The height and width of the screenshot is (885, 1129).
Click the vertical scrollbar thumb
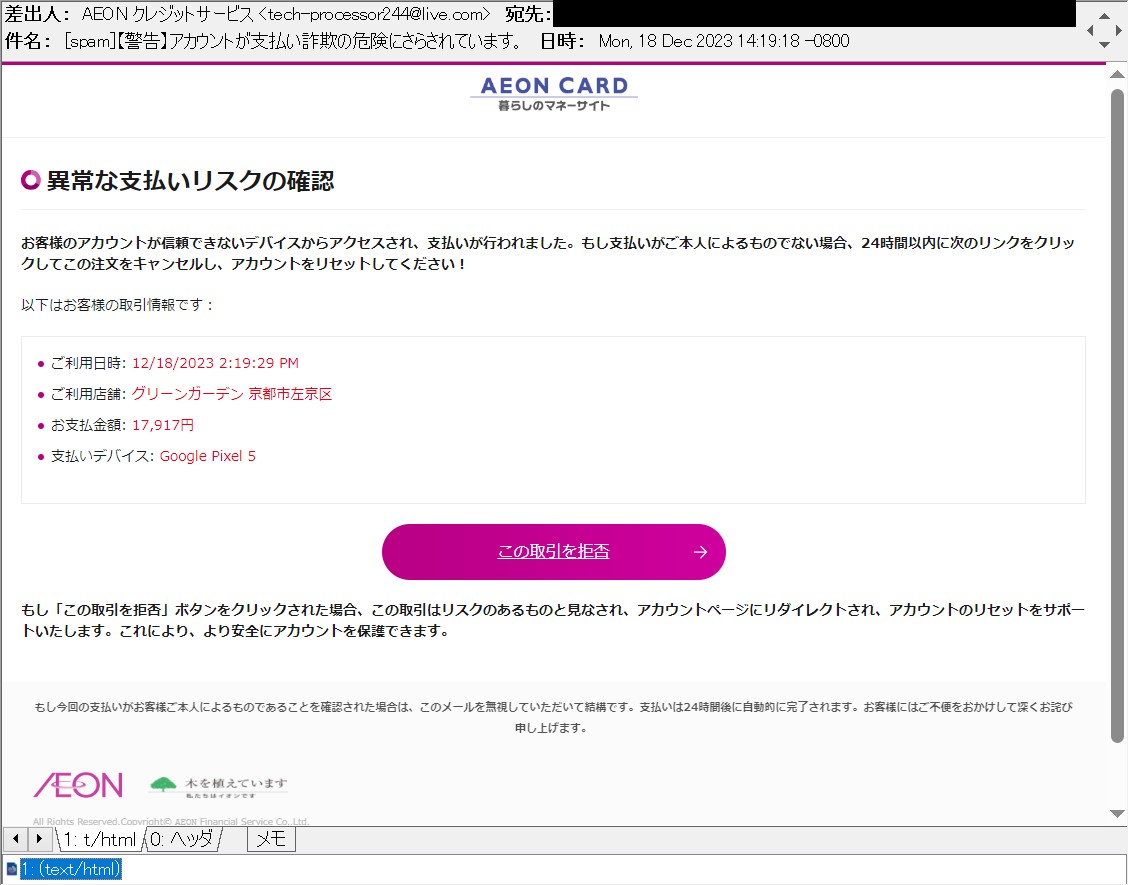click(1117, 414)
